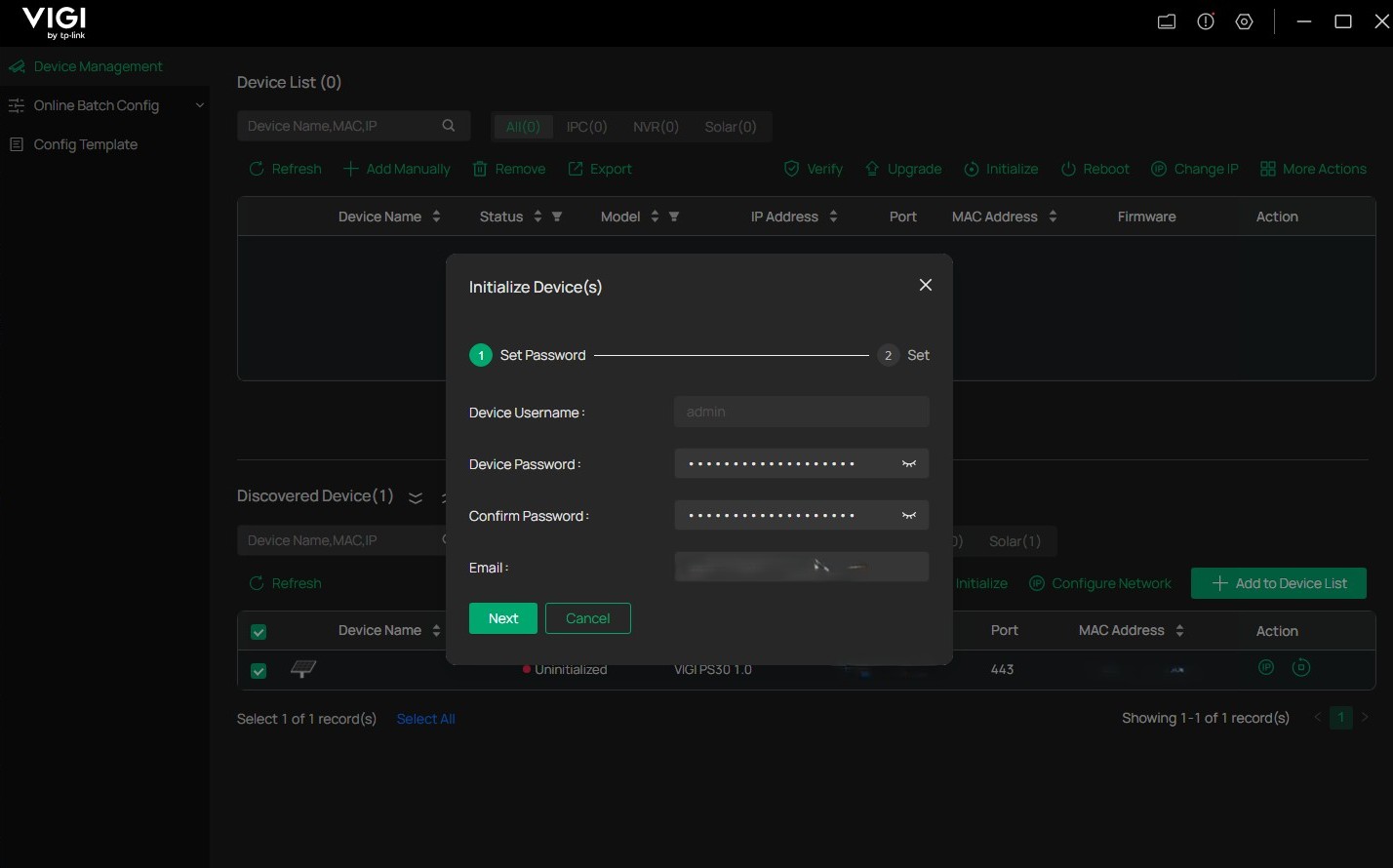Select the Solar(0) device tab
The height and width of the screenshot is (868, 1393).
[731, 127]
